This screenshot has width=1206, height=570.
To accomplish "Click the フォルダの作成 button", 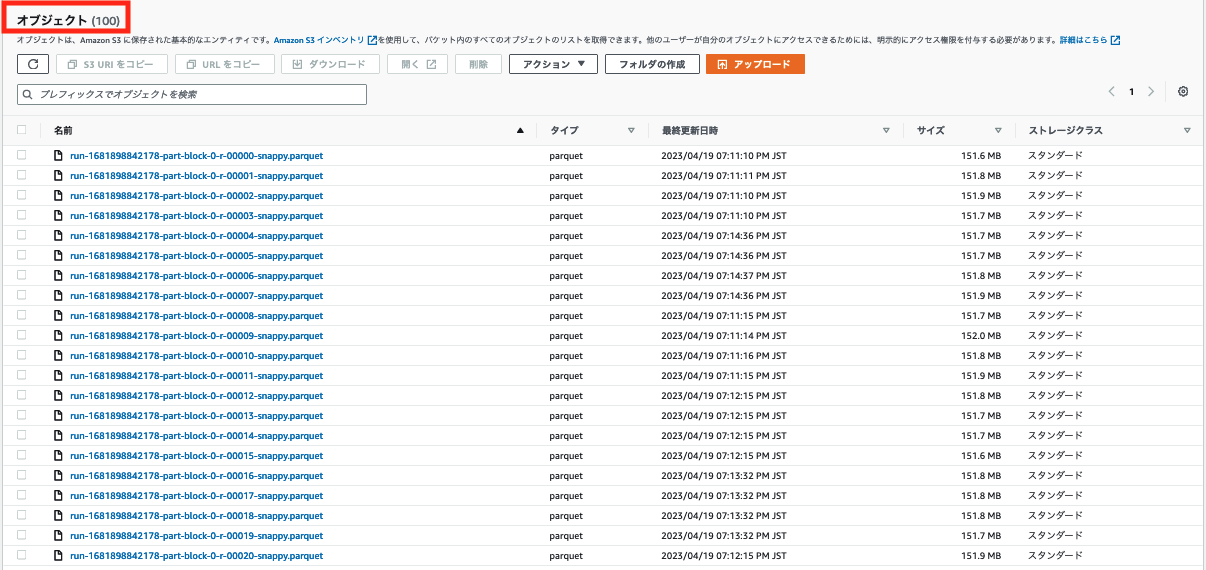I will [x=652, y=64].
